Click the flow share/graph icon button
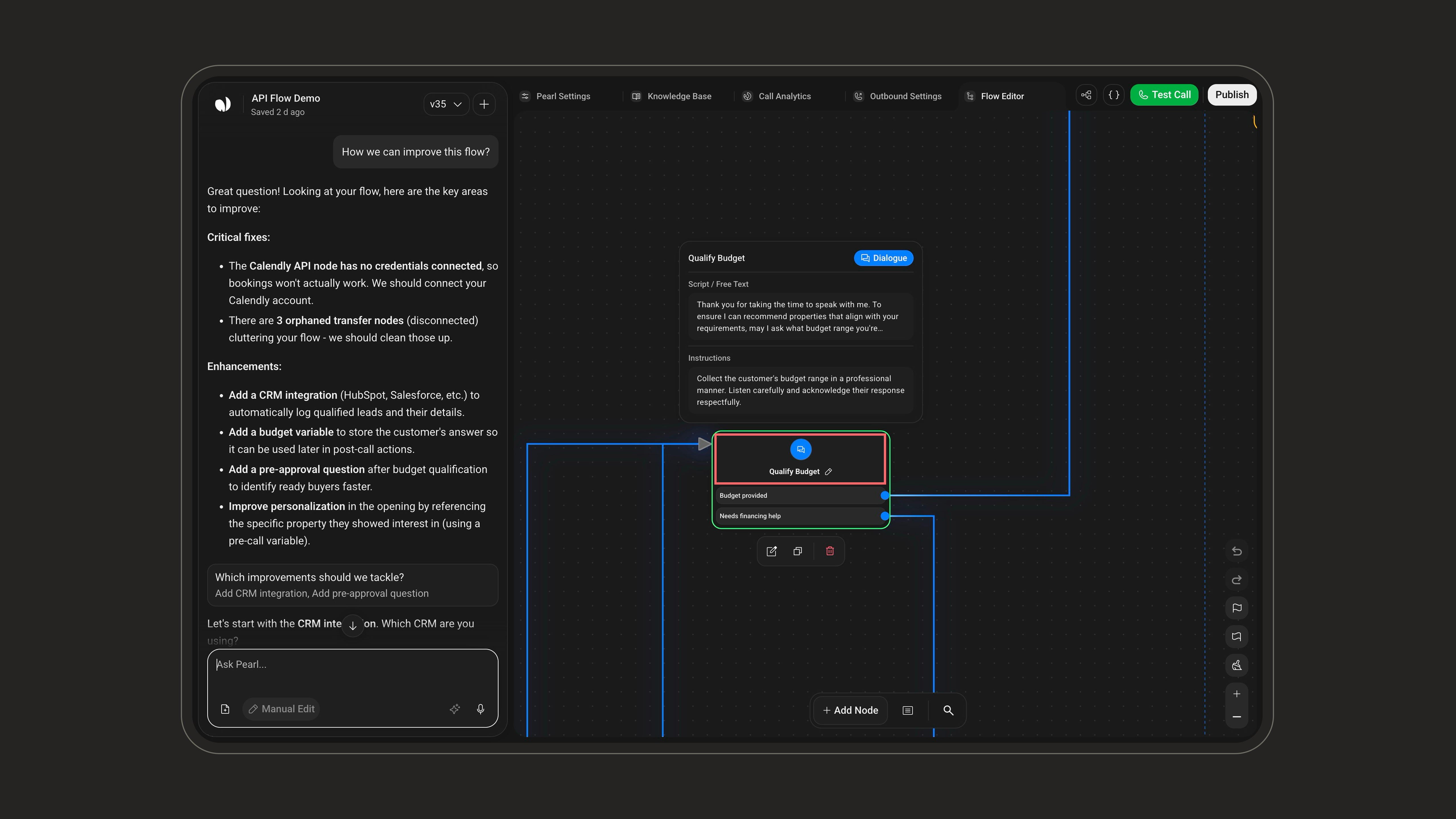Screen dimensions: 1456x819 pyautogui.click(x=1086, y=95)
